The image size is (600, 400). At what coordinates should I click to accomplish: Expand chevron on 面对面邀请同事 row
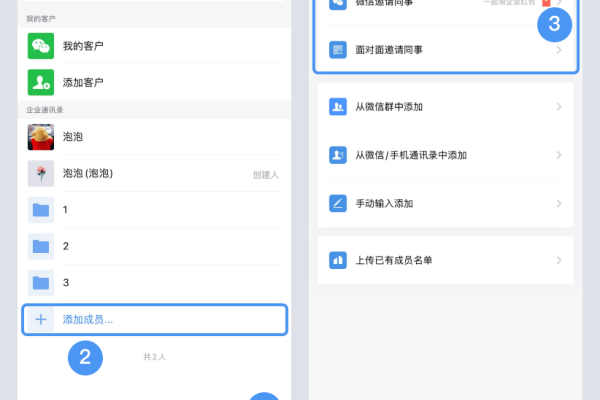(559, 50)
